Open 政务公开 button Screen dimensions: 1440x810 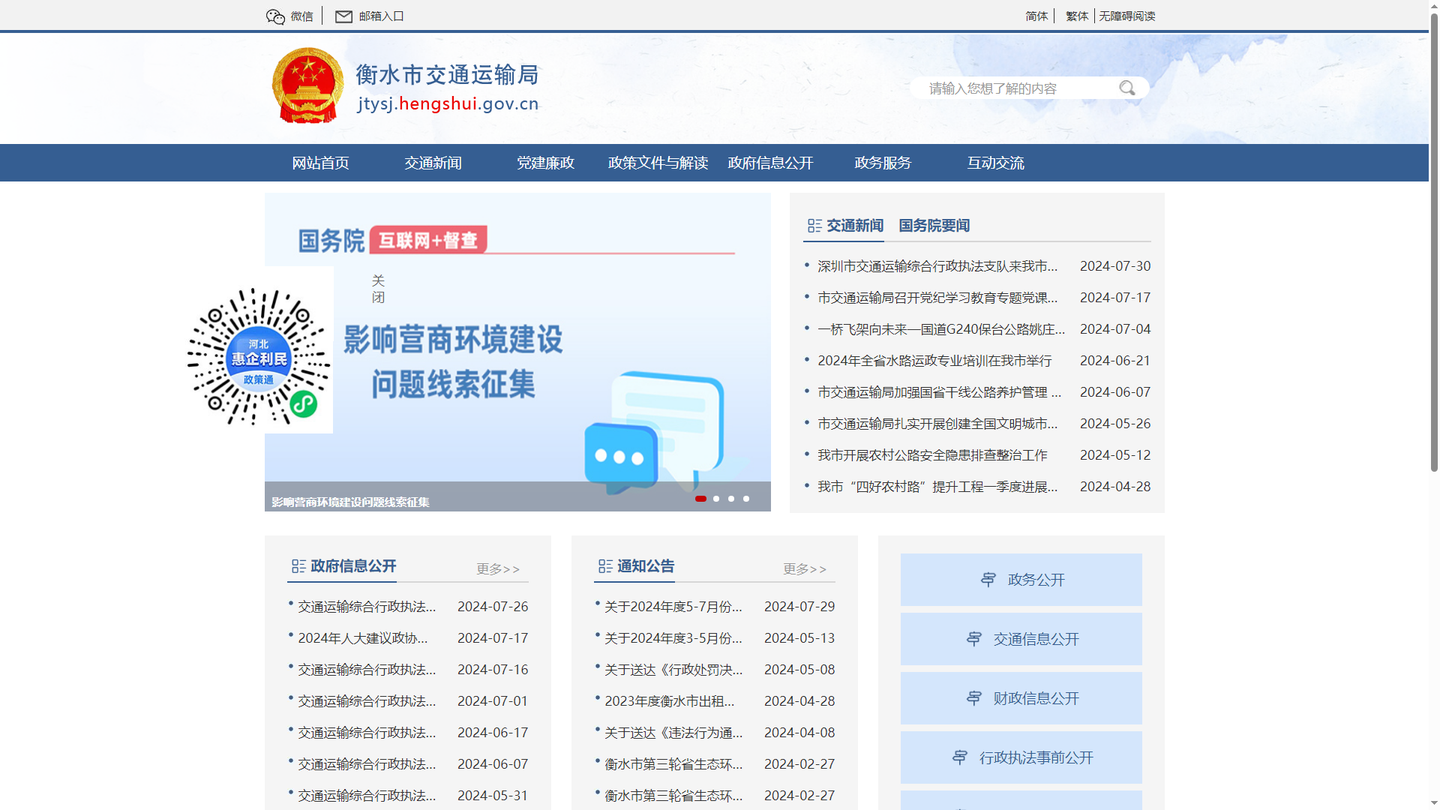1021,580
